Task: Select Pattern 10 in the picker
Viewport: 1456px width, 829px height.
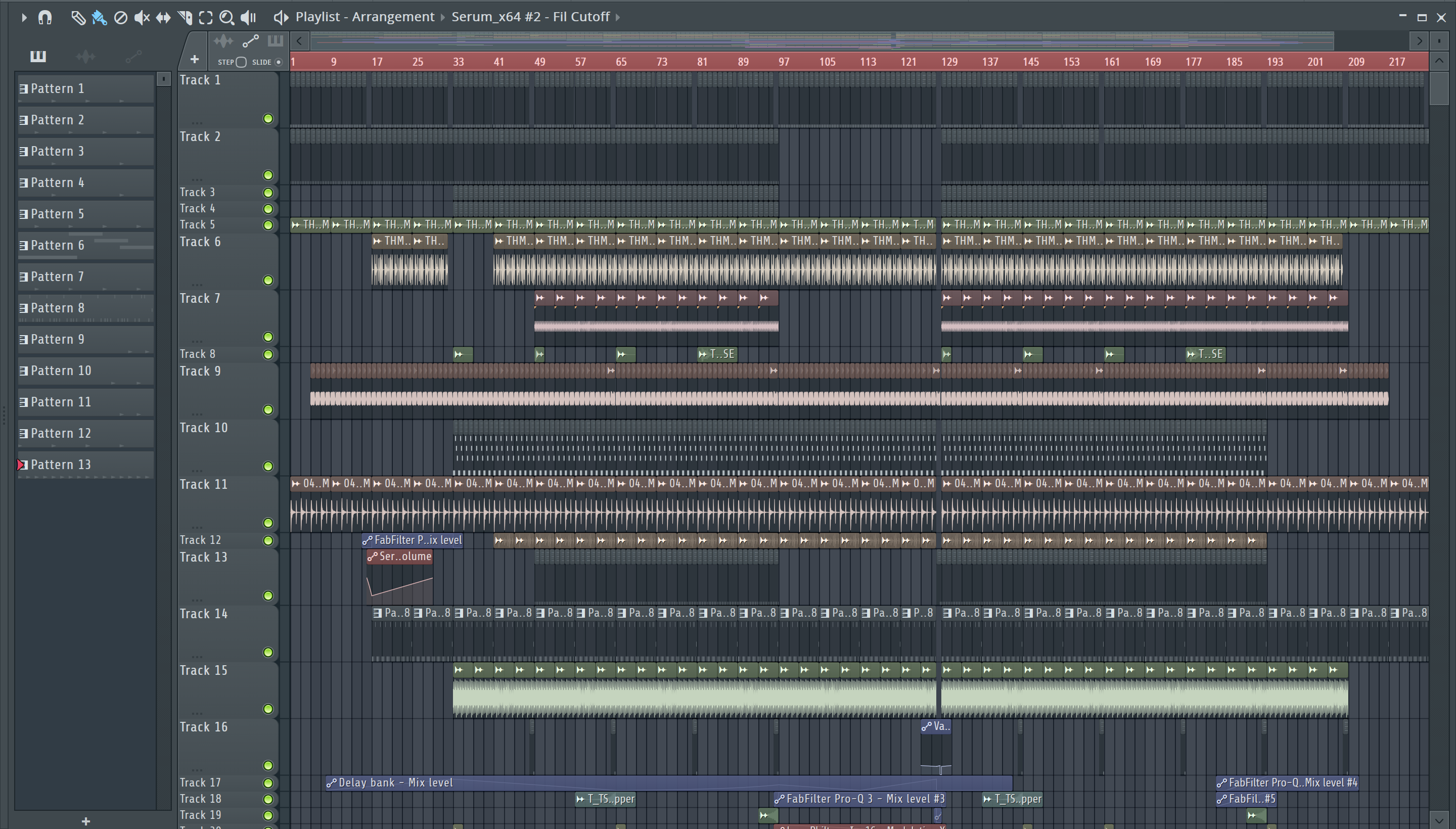Action: tap(85, 371)
